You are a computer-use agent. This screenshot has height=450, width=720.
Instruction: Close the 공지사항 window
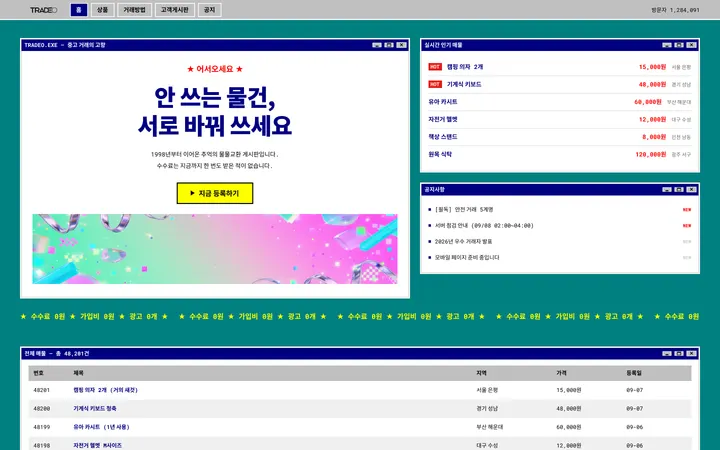(692, 190)
